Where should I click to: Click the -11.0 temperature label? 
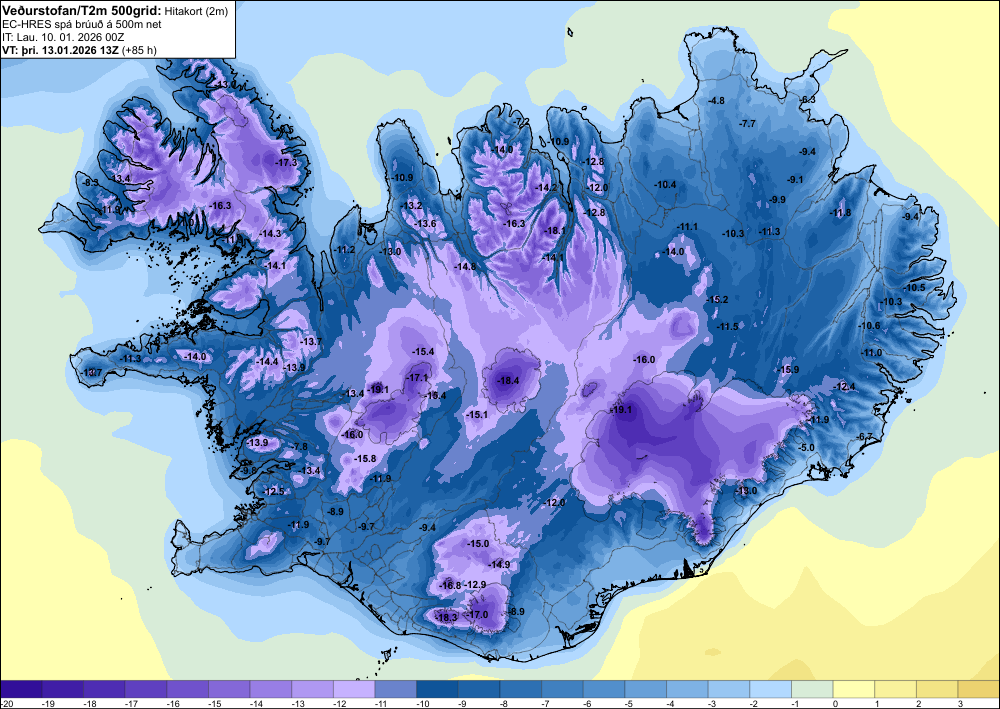871,353
